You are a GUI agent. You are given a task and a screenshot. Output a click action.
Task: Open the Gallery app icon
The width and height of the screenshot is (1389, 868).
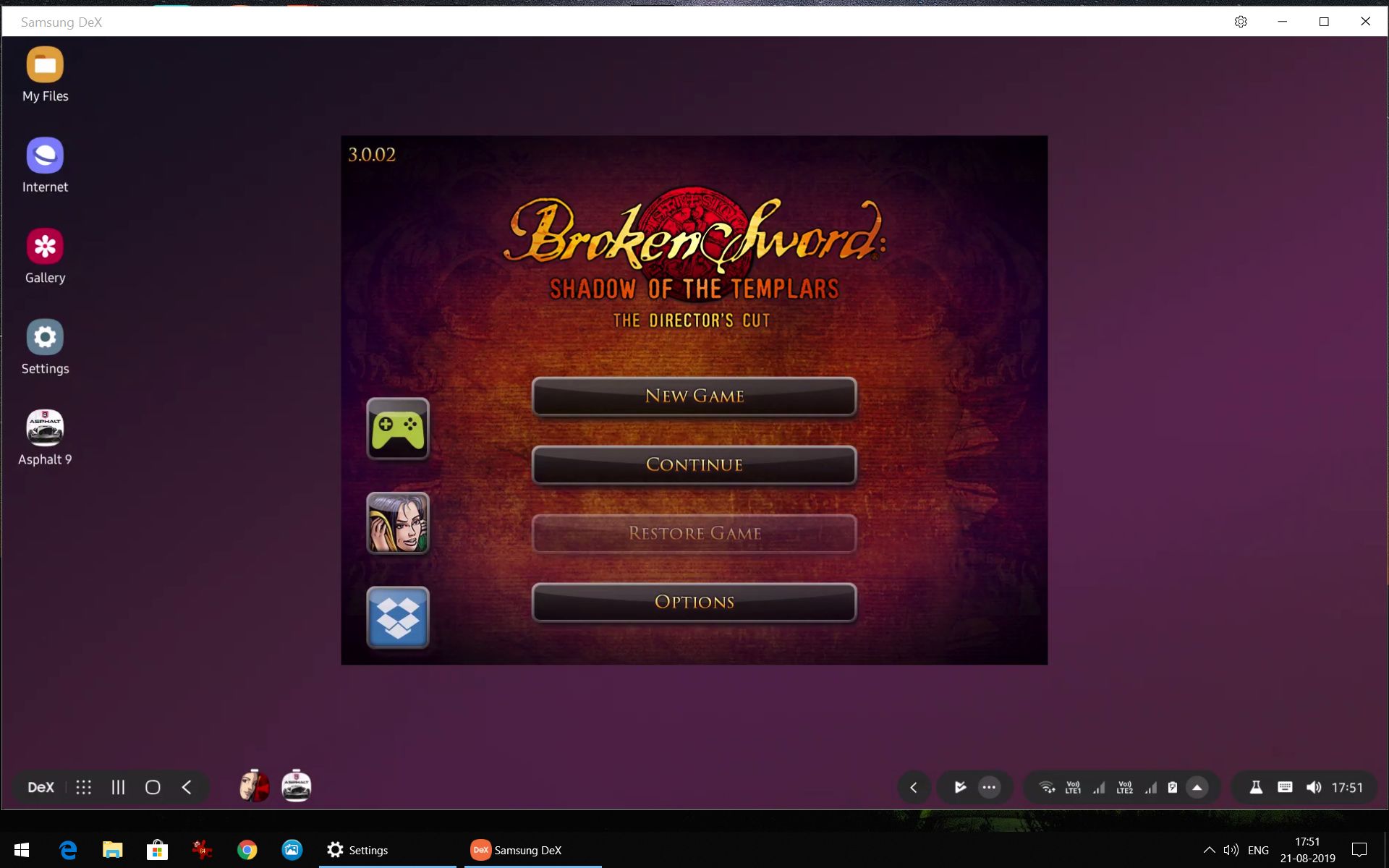pos(45,247)
